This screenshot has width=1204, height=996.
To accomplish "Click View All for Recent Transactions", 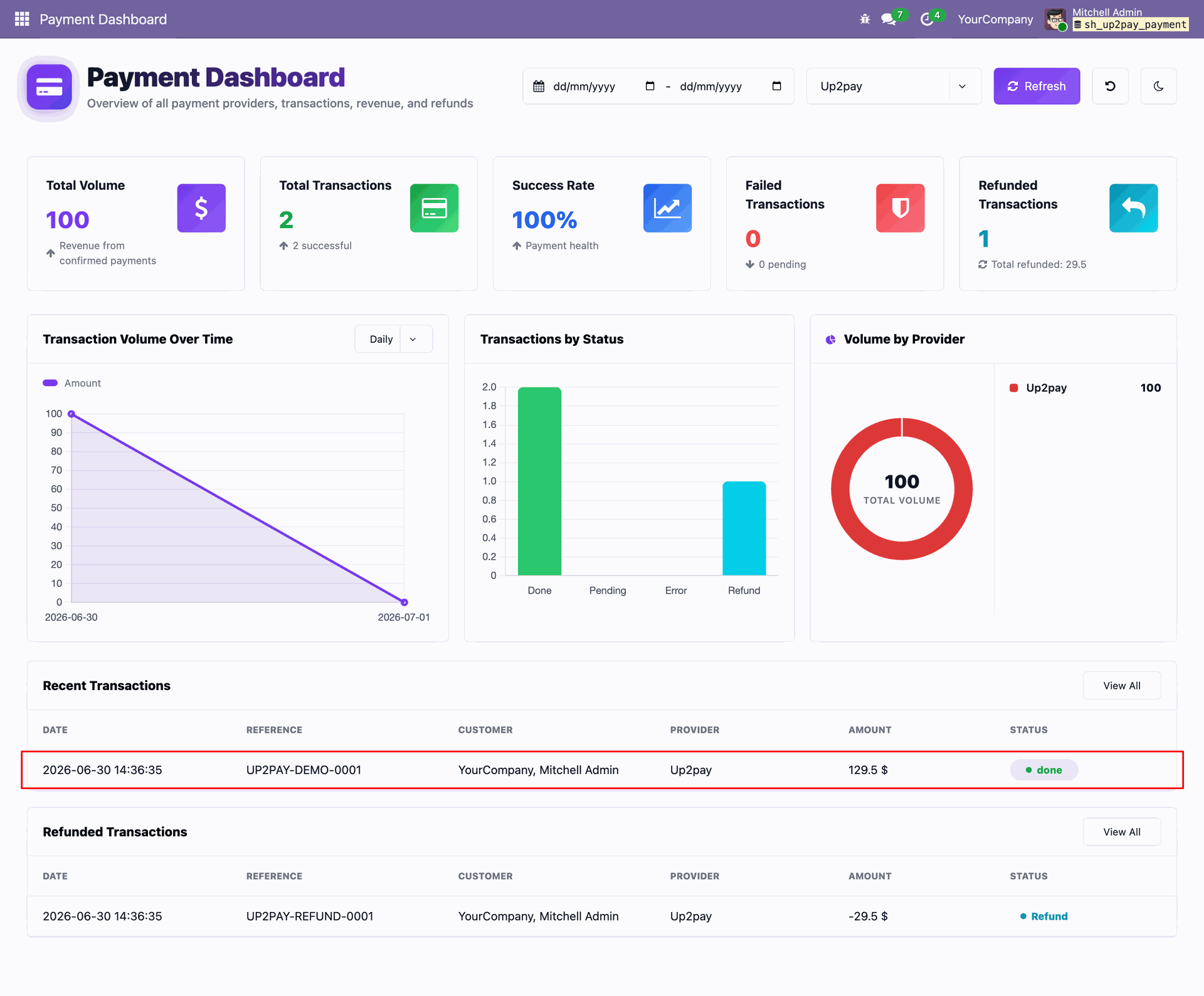I will (x=1121, y=686).
